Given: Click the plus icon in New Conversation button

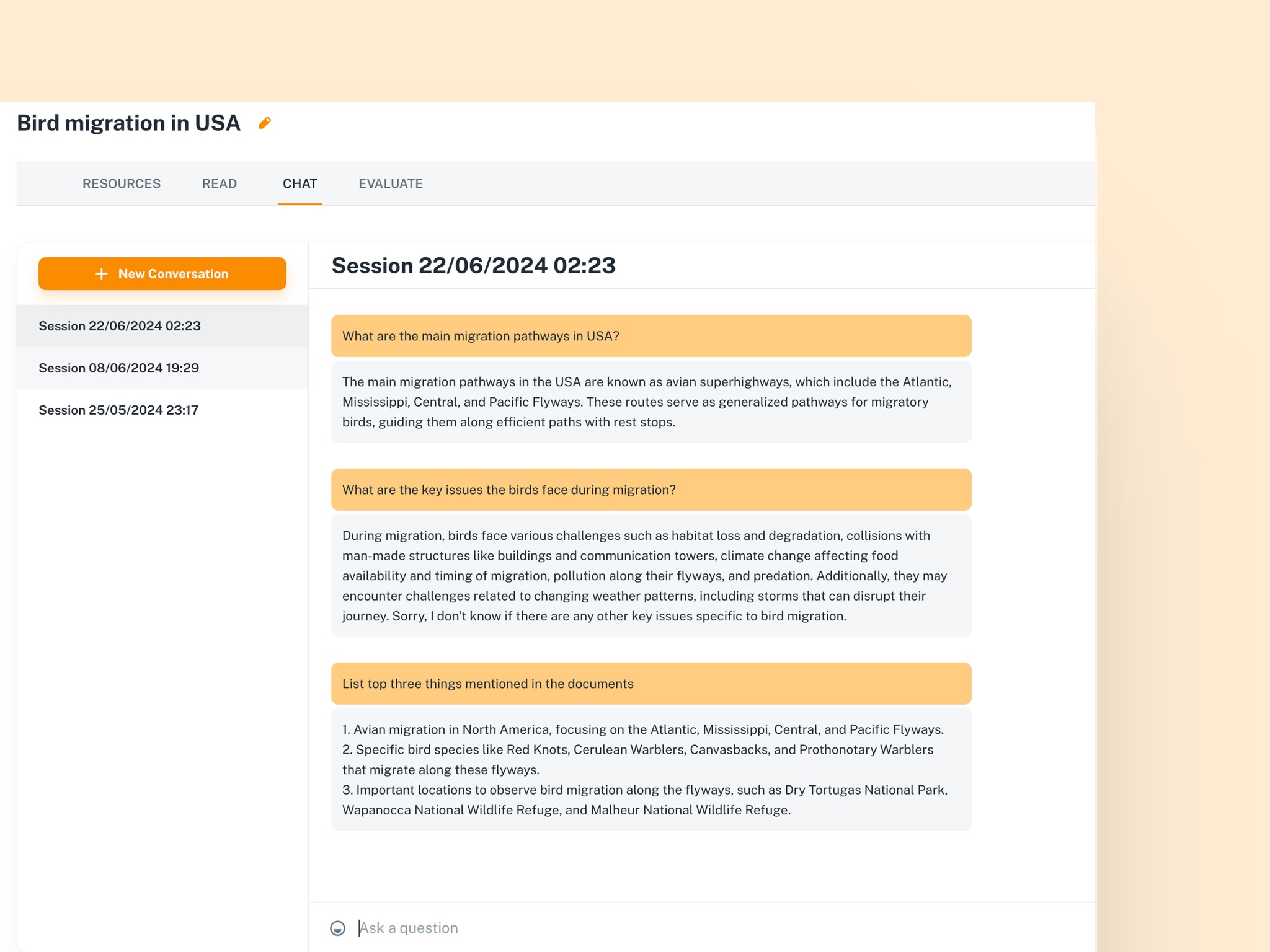Looking at the screenshot, I should [101, 273].
